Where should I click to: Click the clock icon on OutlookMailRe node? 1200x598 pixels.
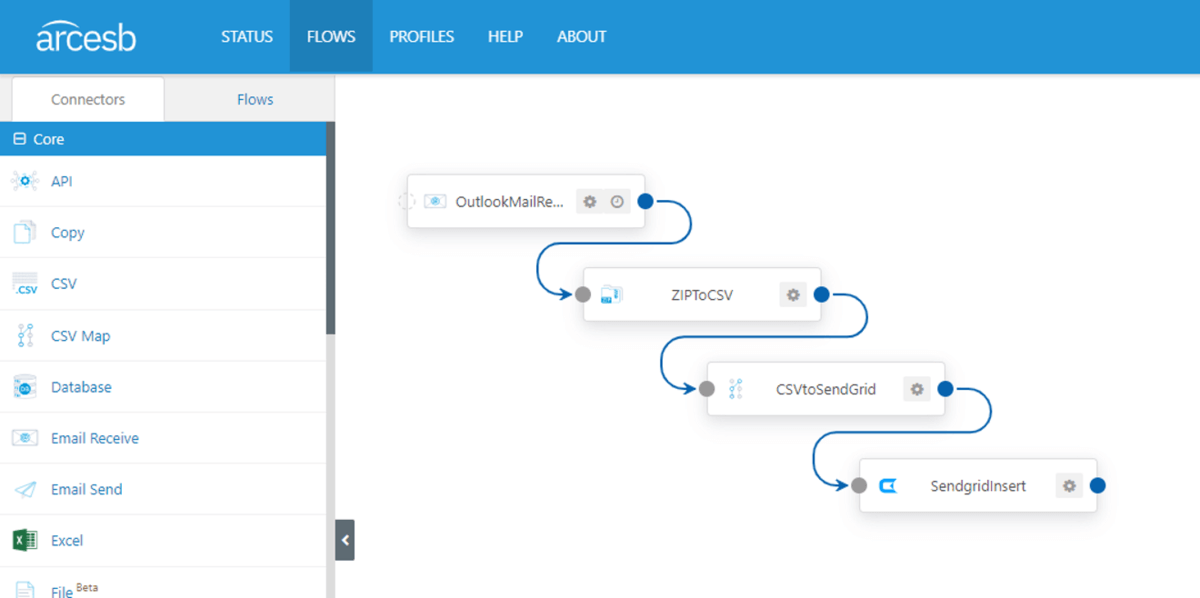click(x=617, y=201)
